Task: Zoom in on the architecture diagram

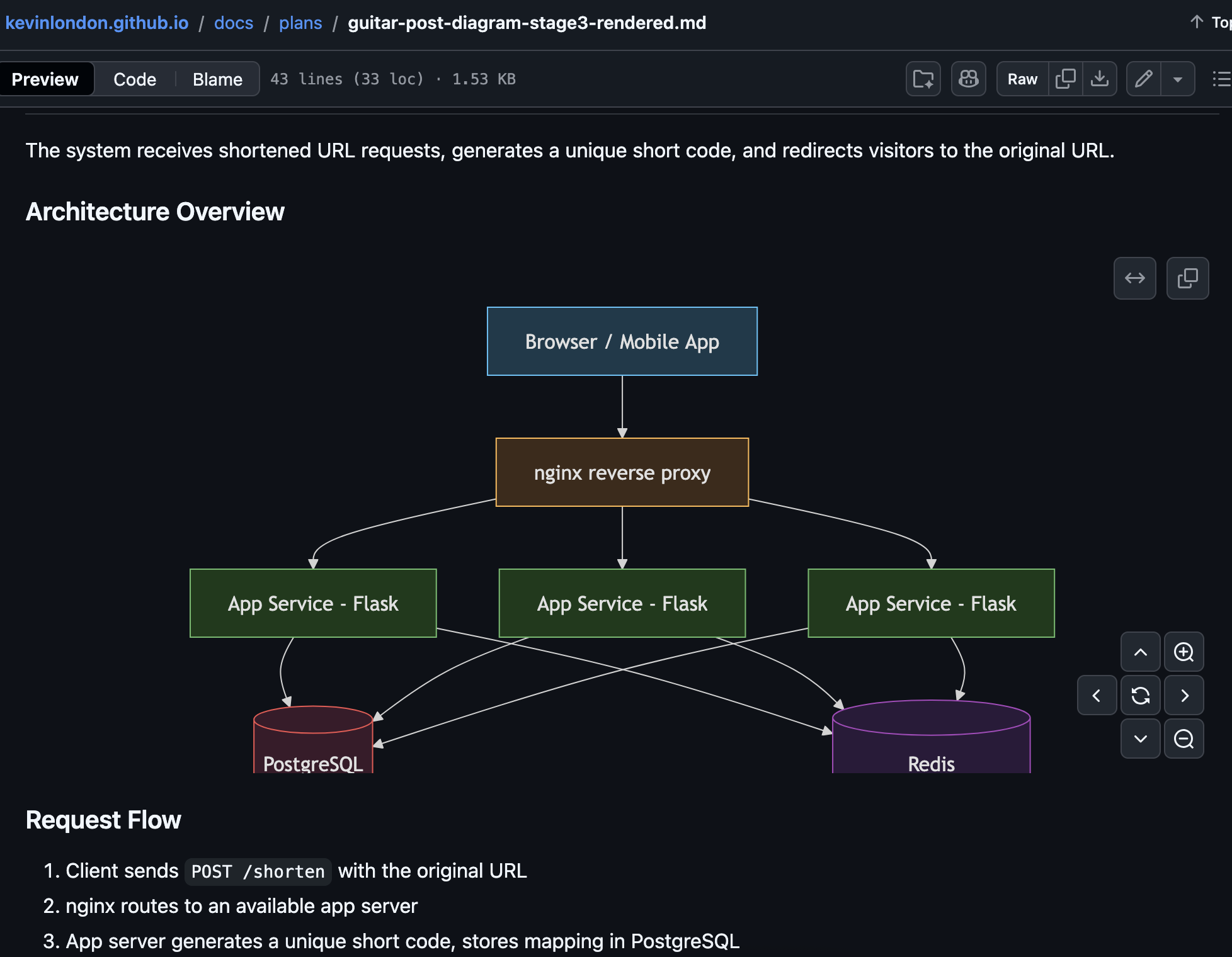Action: tap(1184, 652)
